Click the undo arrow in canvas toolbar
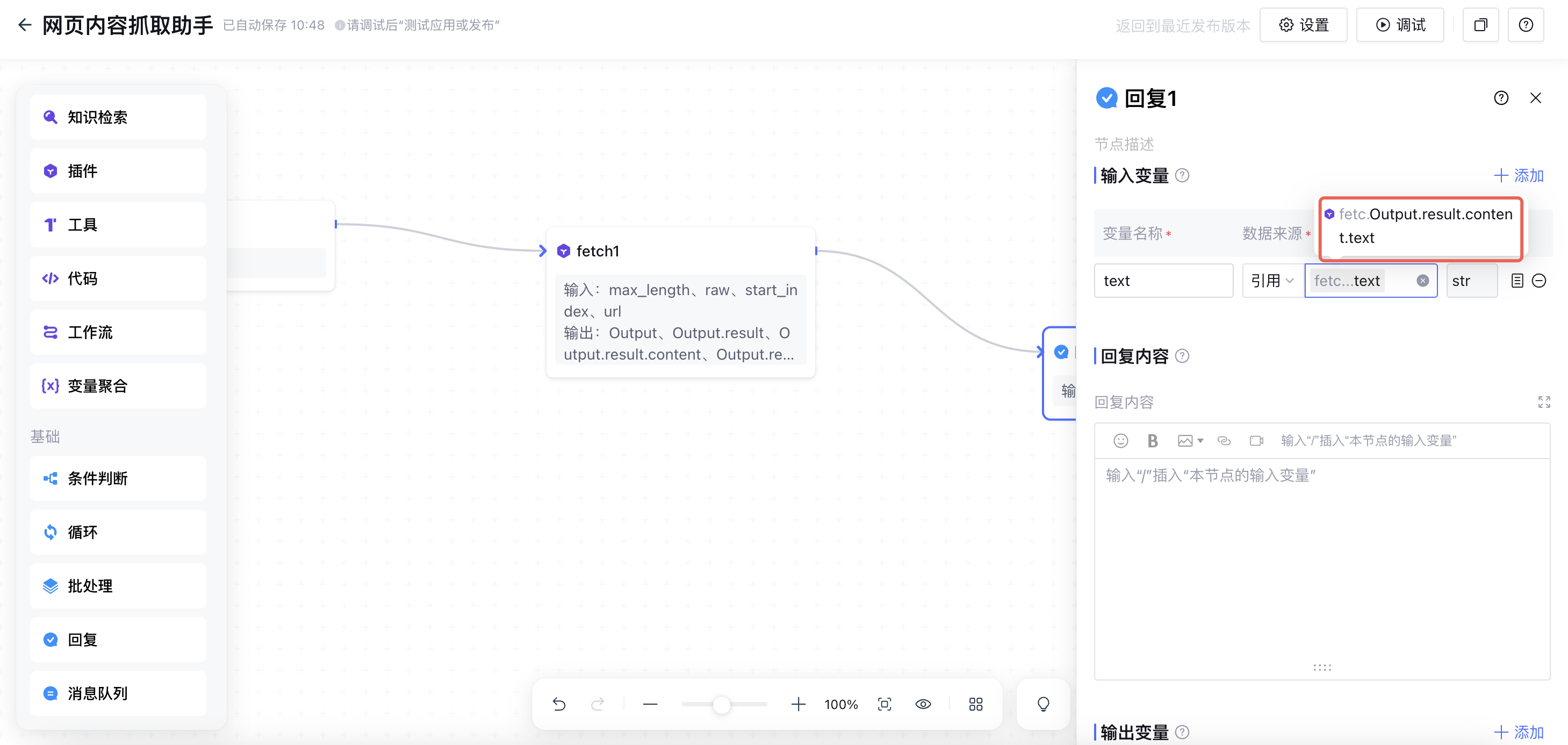This screenshot has width=1568, height=745. 559,704
